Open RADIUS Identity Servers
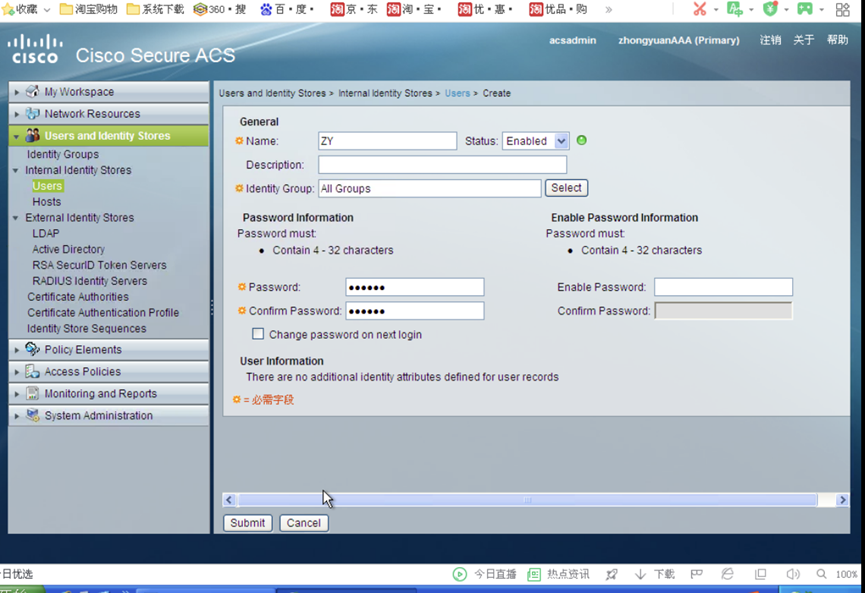The image size is (865, 593). pos(90,281)
